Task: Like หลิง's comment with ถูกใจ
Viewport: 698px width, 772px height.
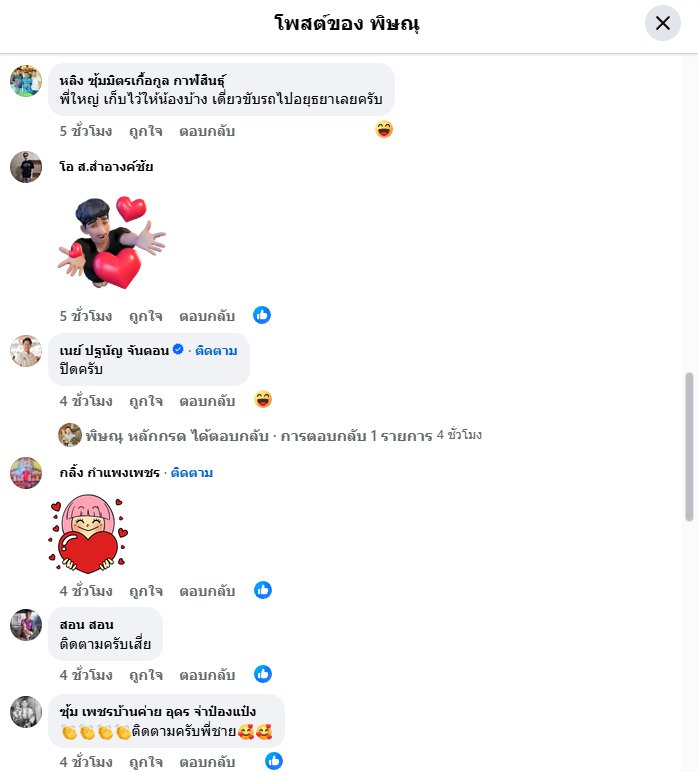Action: pos(146,131)
